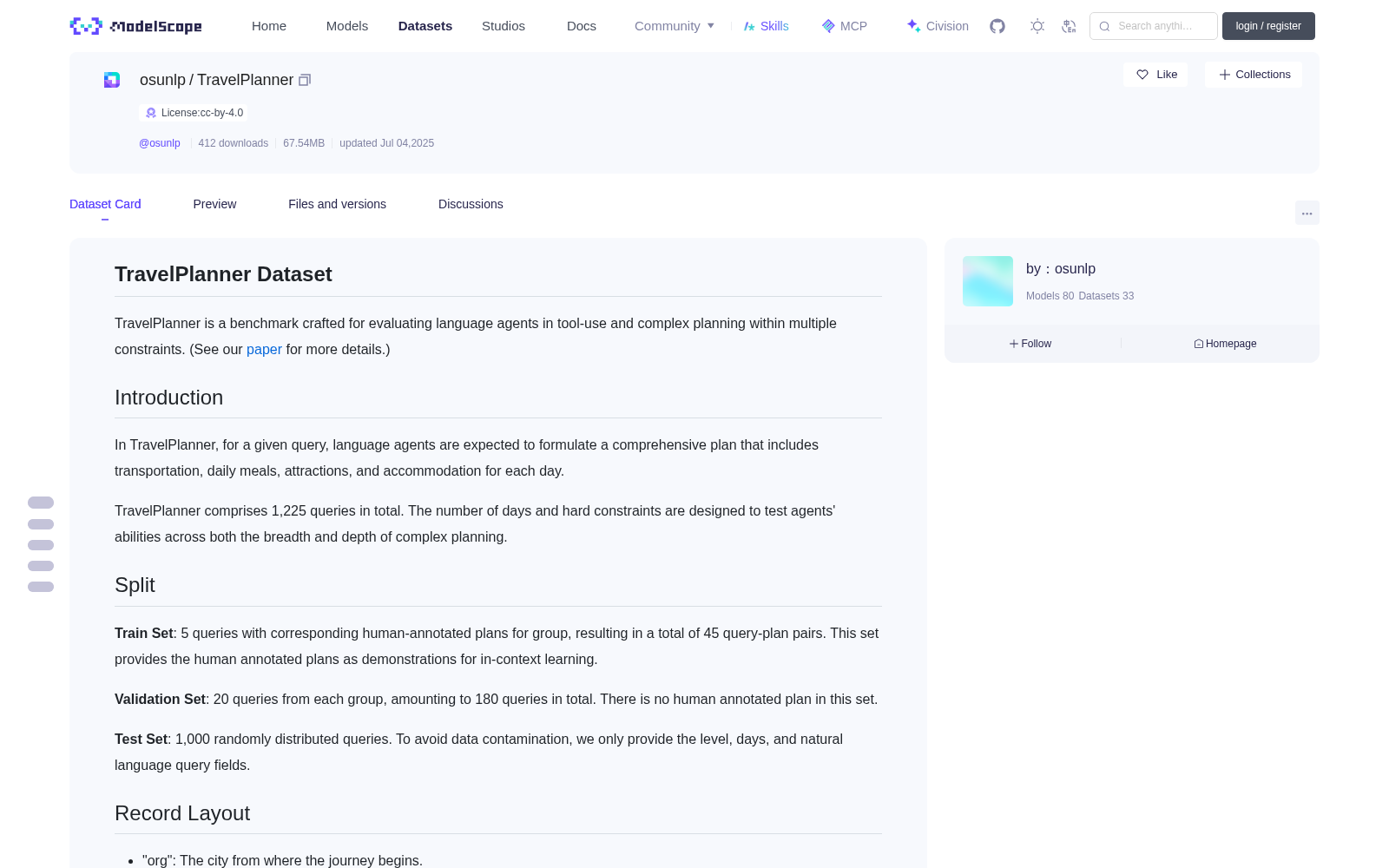1389x868 pixels.
Task: Click the Skills icon in navigation
Action: pos(749,26)
